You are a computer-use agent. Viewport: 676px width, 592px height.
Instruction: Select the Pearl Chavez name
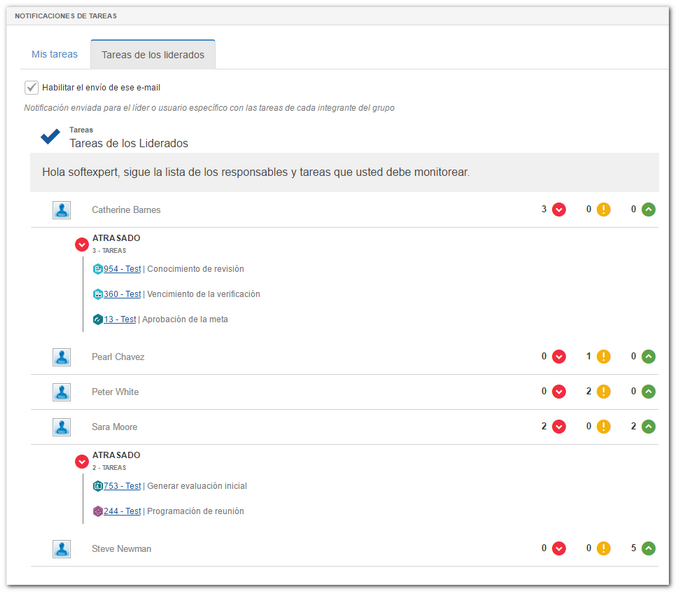pyautogui.click(x=118, y=357)
